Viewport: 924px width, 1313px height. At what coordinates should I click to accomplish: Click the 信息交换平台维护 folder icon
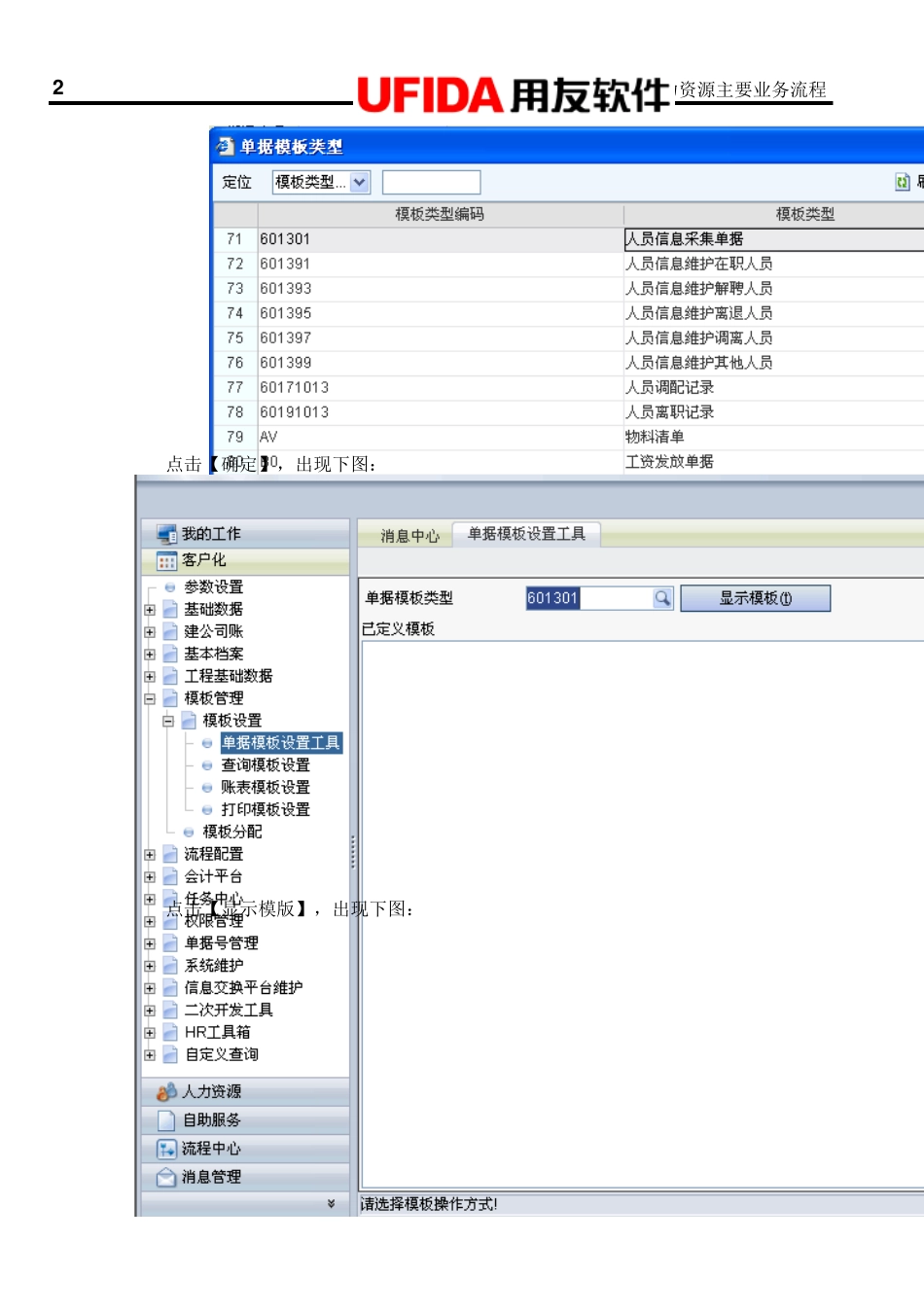pyautogui.click(x=170, y=988)
